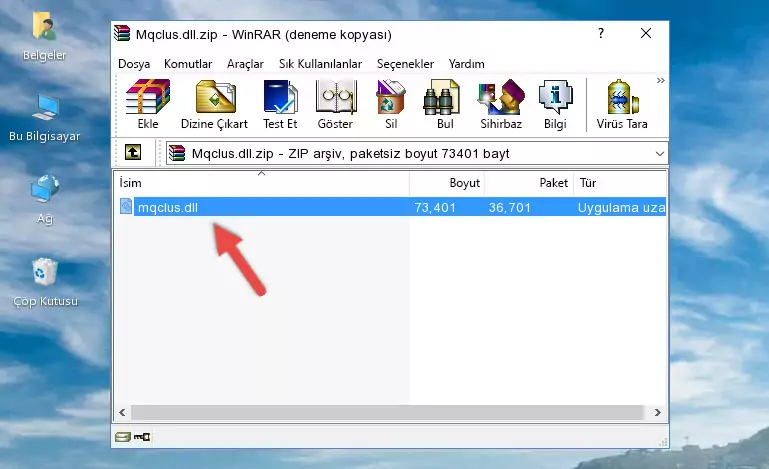Click the question mark help button
The image size is (769, 469).
point(601,33)
